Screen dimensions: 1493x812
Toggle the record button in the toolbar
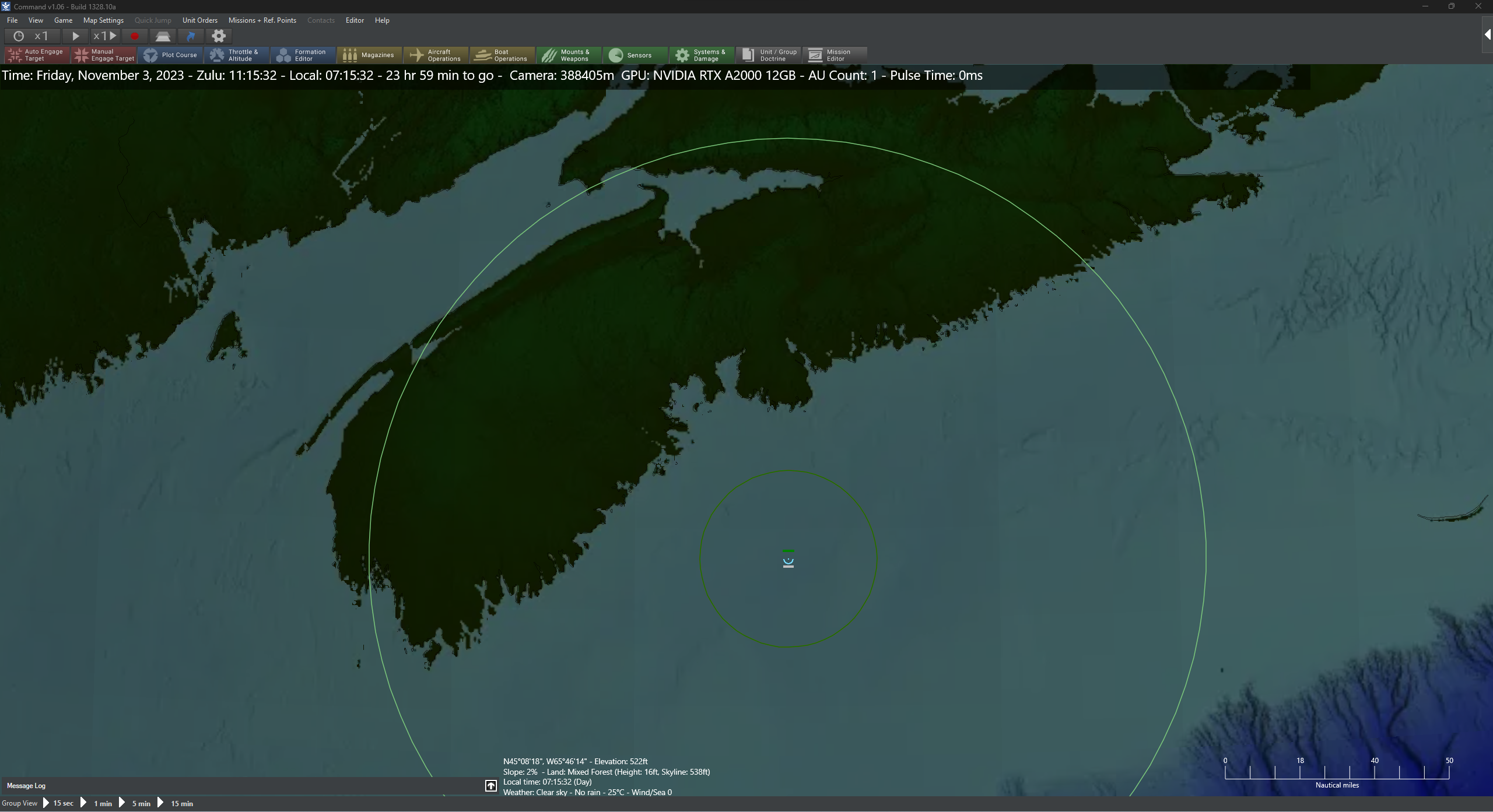click(x=135, y=36)
